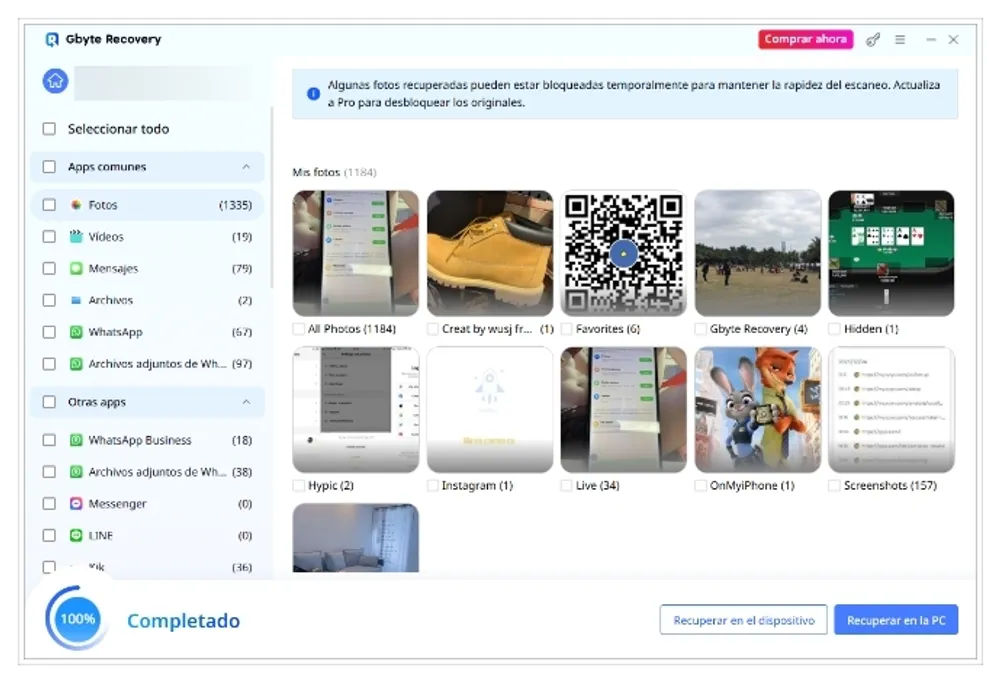Click Recuperar en la PC button
Screen dimensions: 1000x682
896,620
